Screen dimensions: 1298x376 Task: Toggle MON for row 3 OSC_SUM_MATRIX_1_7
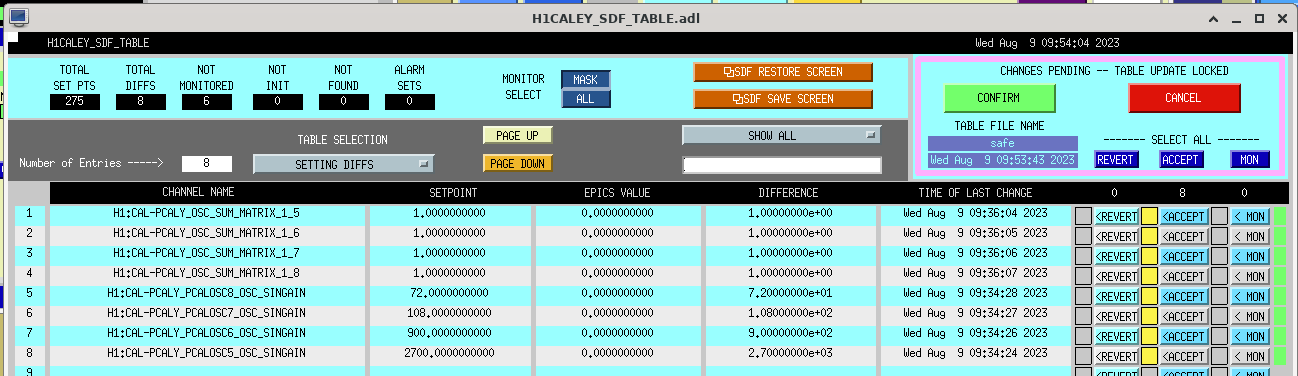(x=1250, y=256)
